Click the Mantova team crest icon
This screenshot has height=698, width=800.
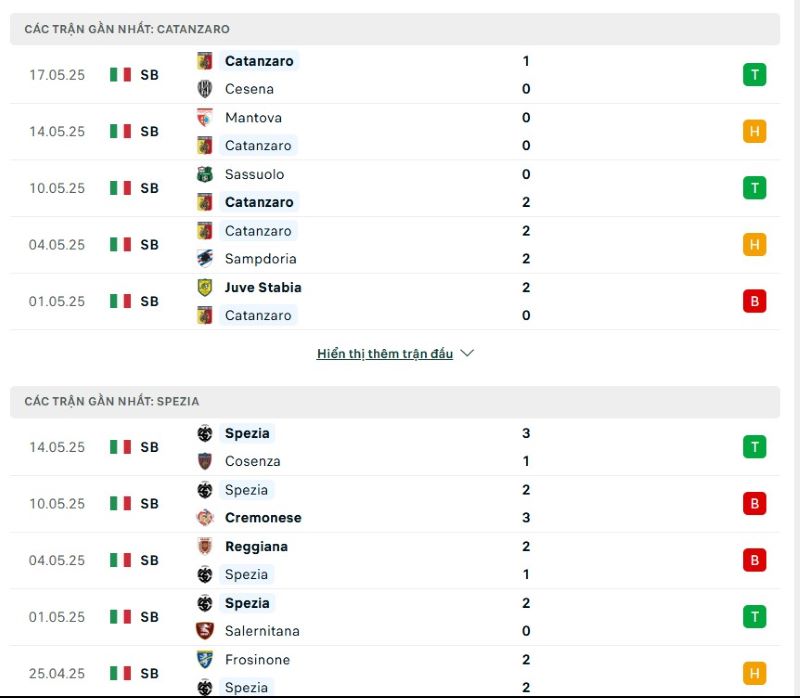(205, 117)
